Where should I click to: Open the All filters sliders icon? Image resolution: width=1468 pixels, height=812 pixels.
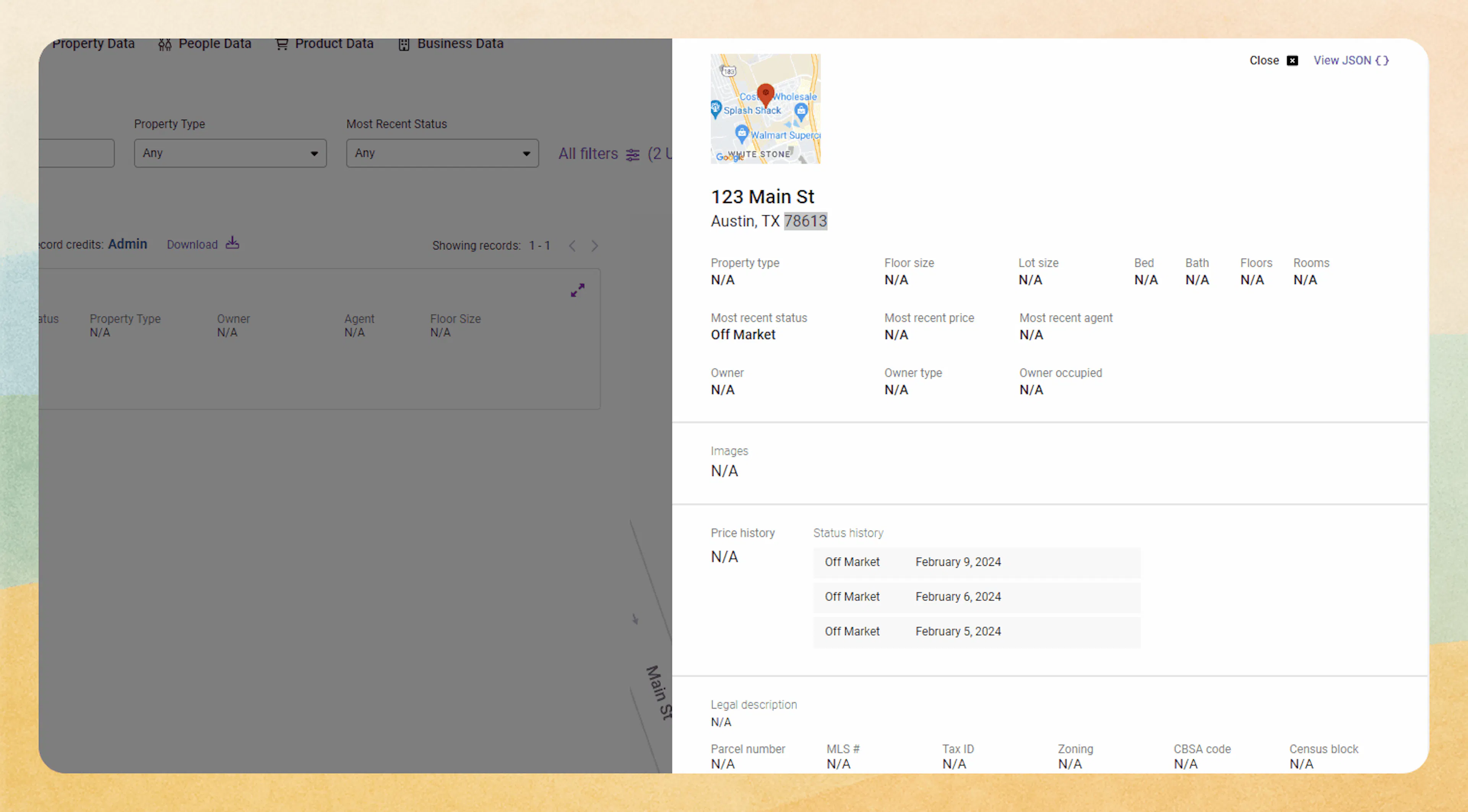(x=632, y=154)
